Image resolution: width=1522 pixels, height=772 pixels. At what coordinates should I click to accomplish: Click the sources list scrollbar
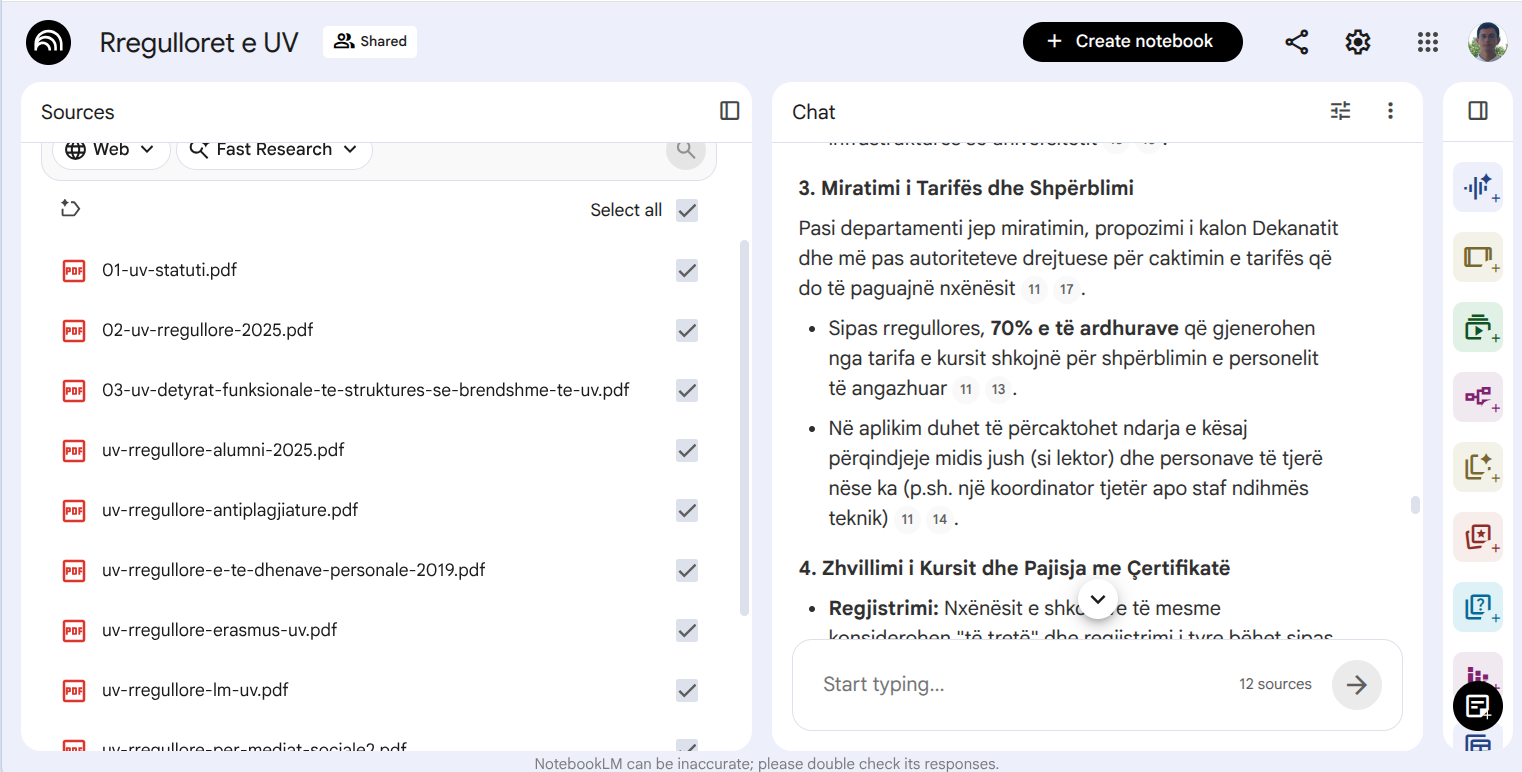point(743,427)
